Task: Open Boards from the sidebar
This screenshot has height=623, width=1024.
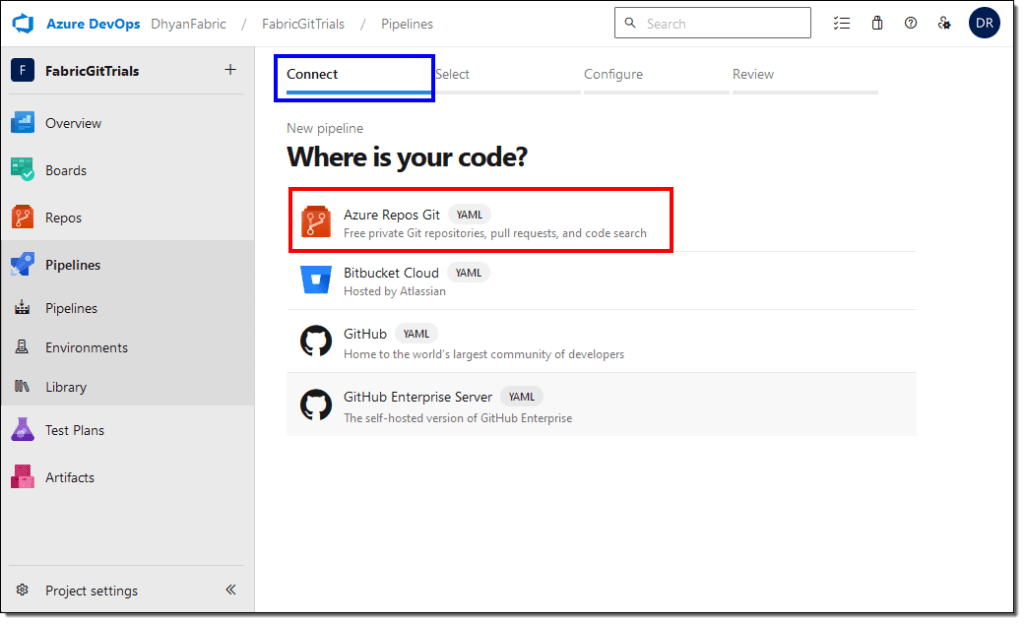Action: [x=65, y=170]
